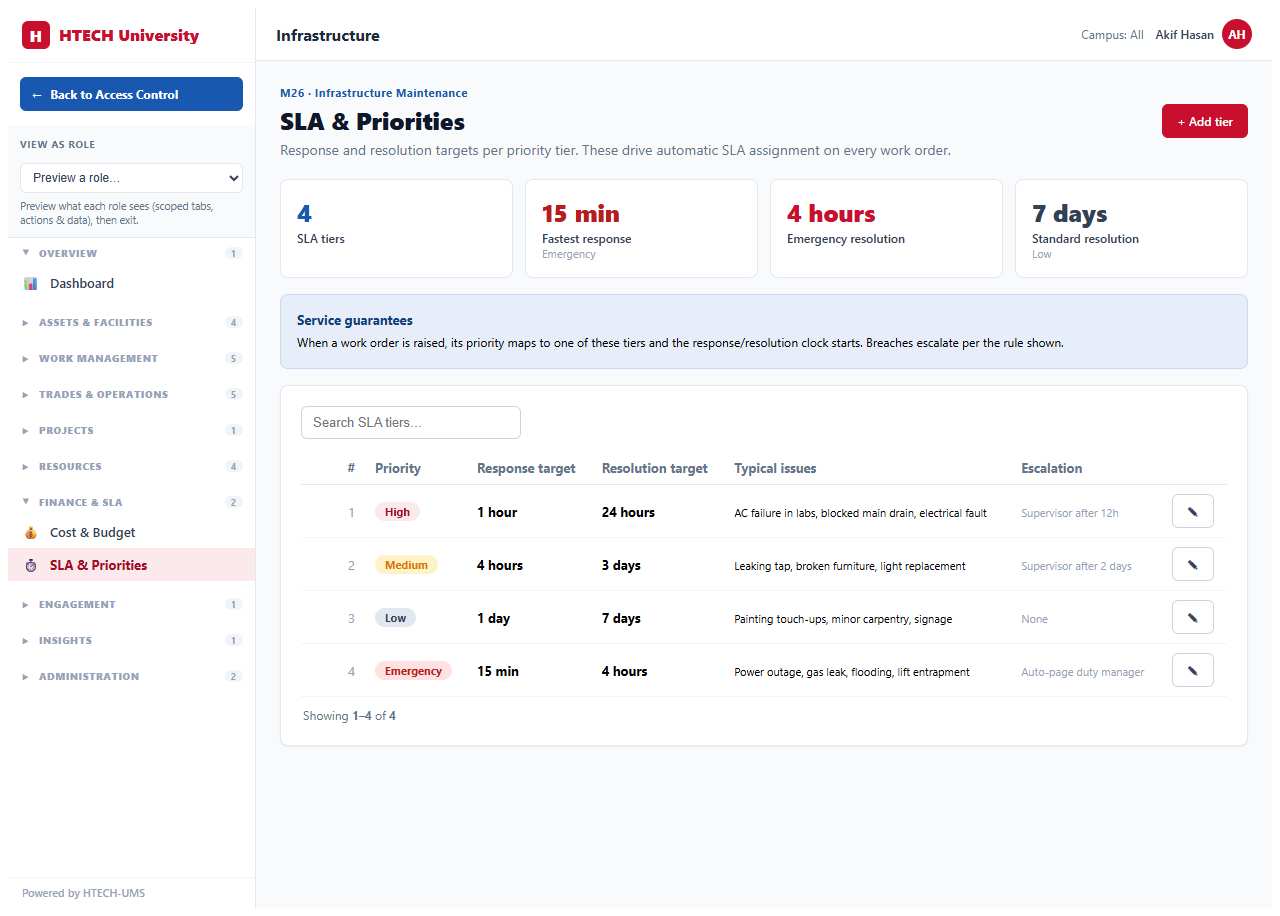Screen dimensions: 1280x916
Task: Click 'Leaking tap, broken furniture' issues text
Action: tap(850, 566)
